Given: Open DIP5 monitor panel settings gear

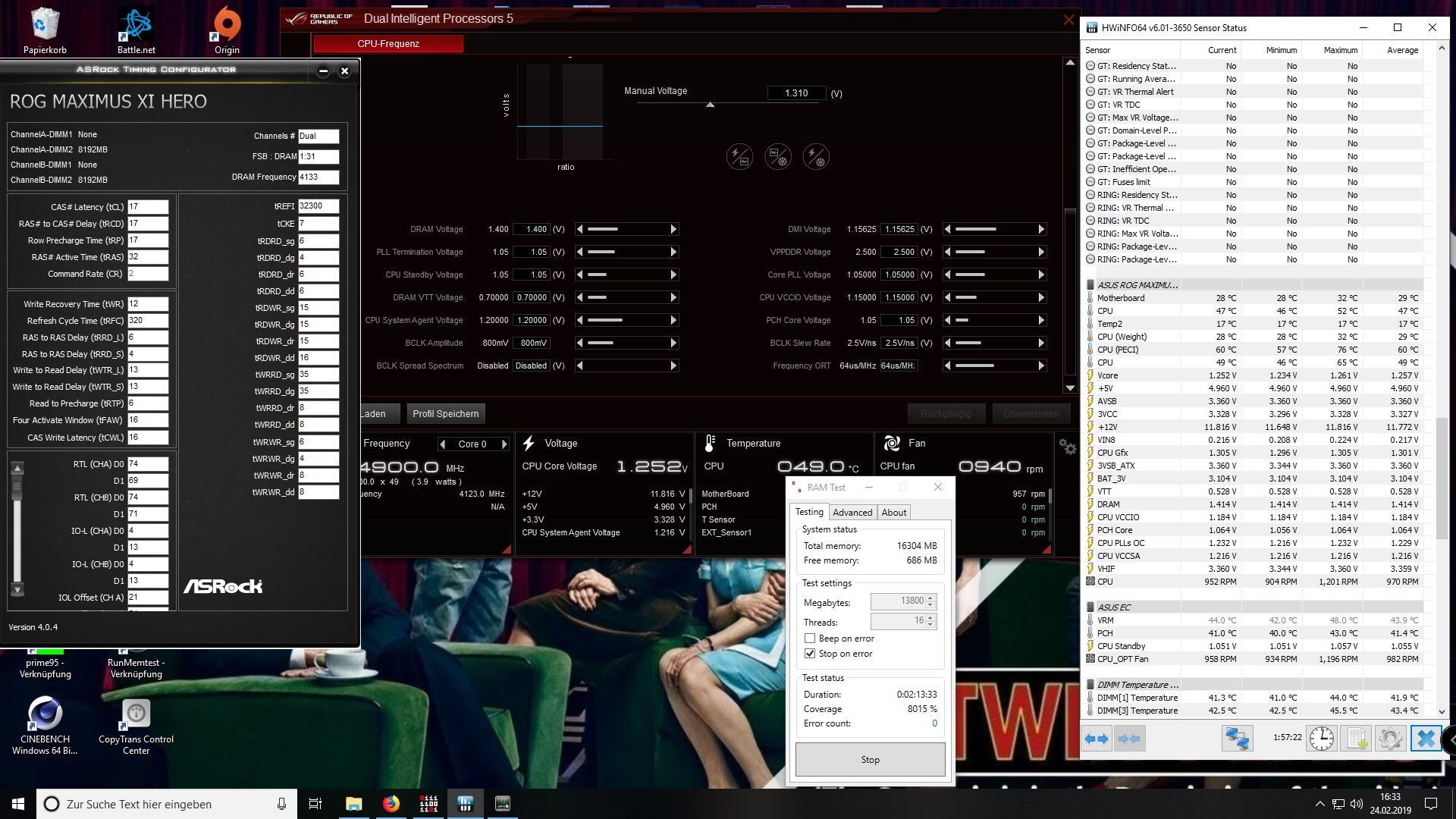Looking at the screenshot, I should [1068, 447].
